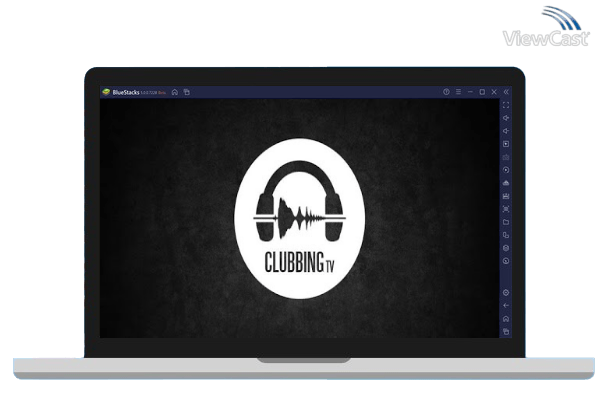
Task: Go to Android home from sidebar
Action: point(506,319)
